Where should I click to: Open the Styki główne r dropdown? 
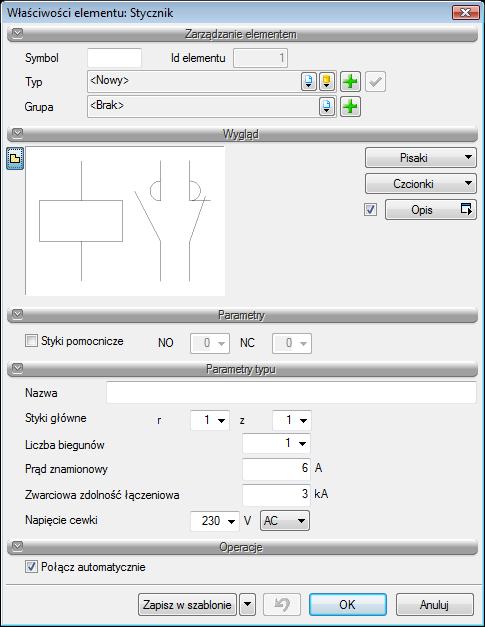(210, 420)
